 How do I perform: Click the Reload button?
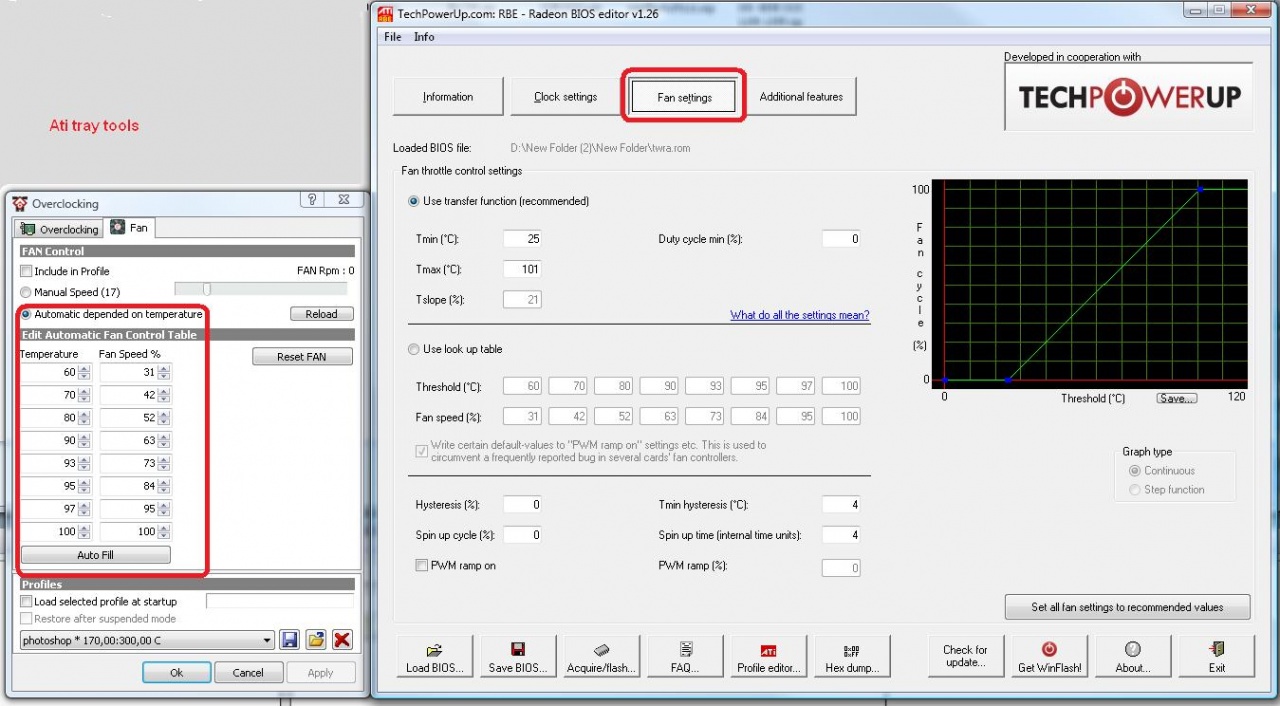click(x=321, y=314)
